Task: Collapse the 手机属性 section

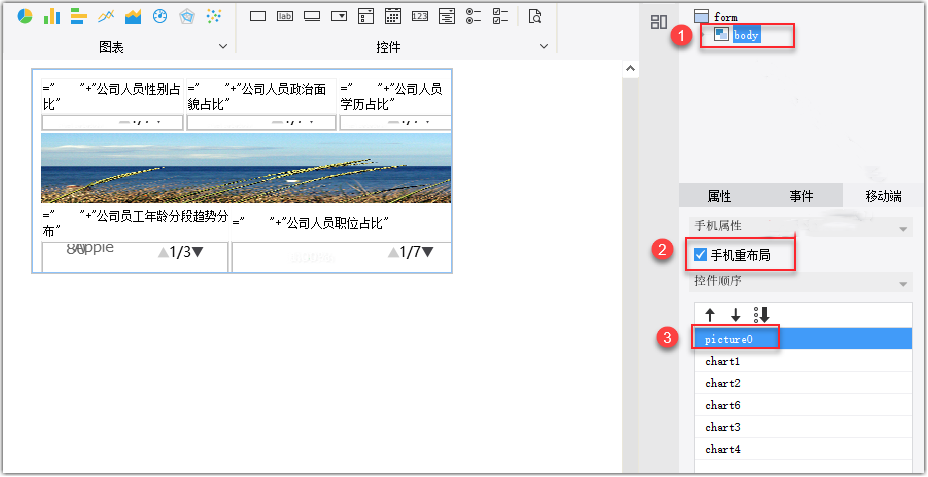Action: [904, 229]
